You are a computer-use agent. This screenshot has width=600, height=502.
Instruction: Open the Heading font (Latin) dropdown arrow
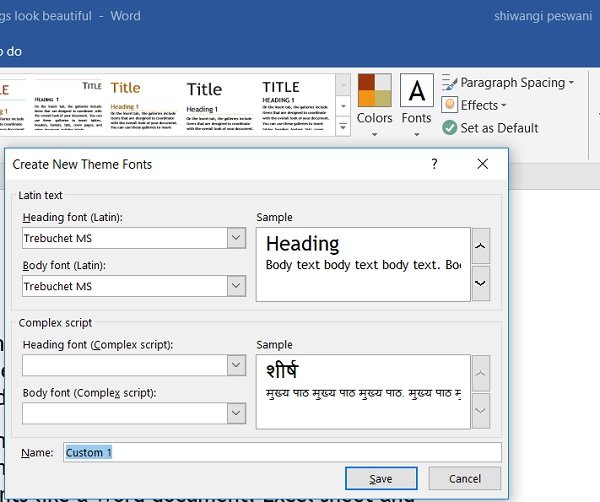click(x=236, y=238)
